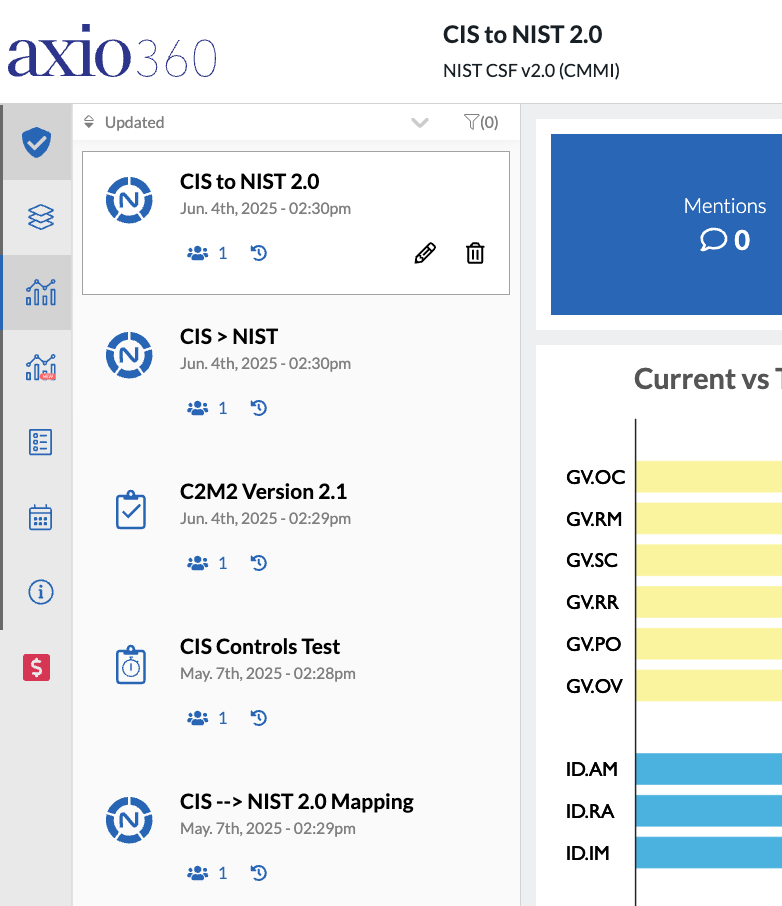
Task: Click the axio360 logo
Action: coord(112,51)
